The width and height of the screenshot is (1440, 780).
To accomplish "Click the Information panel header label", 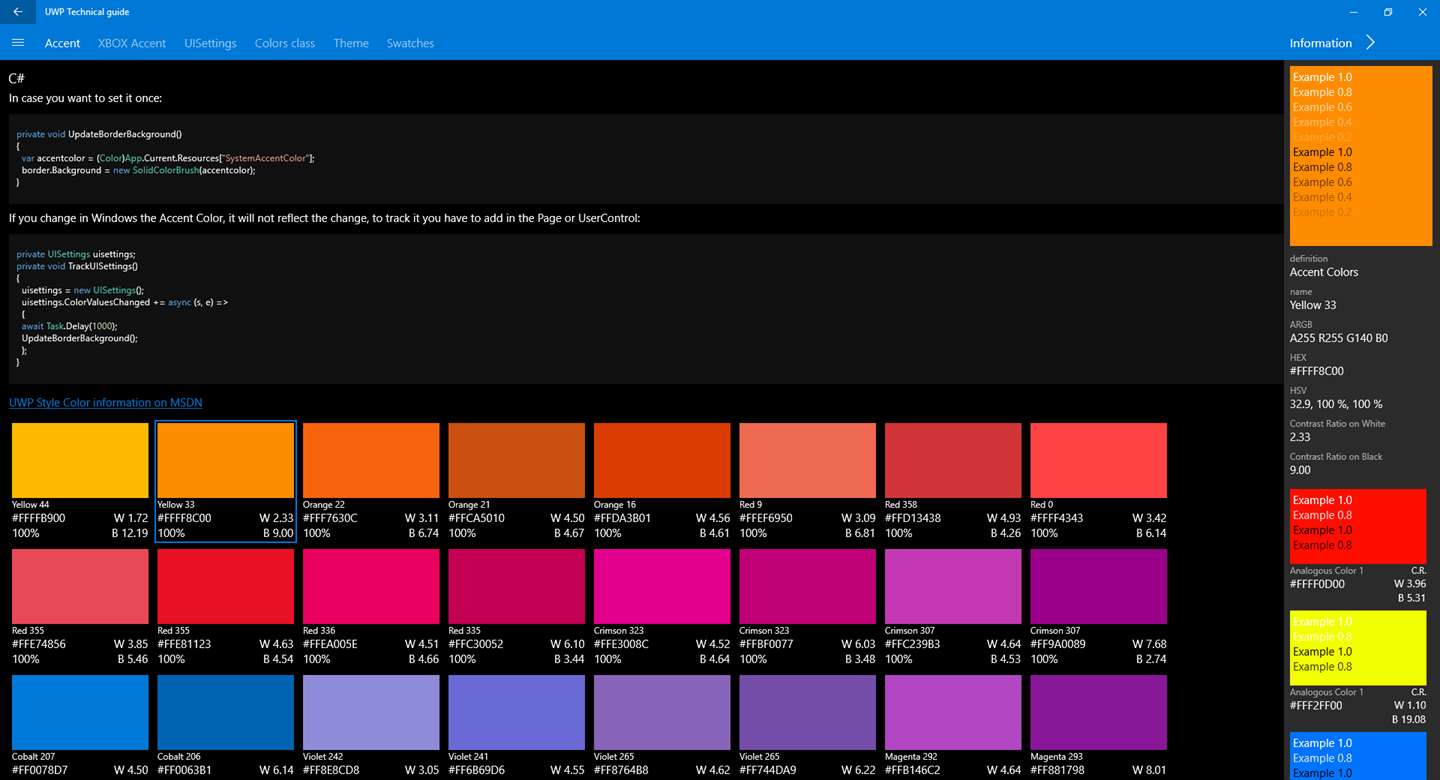I will [1320, 43].
